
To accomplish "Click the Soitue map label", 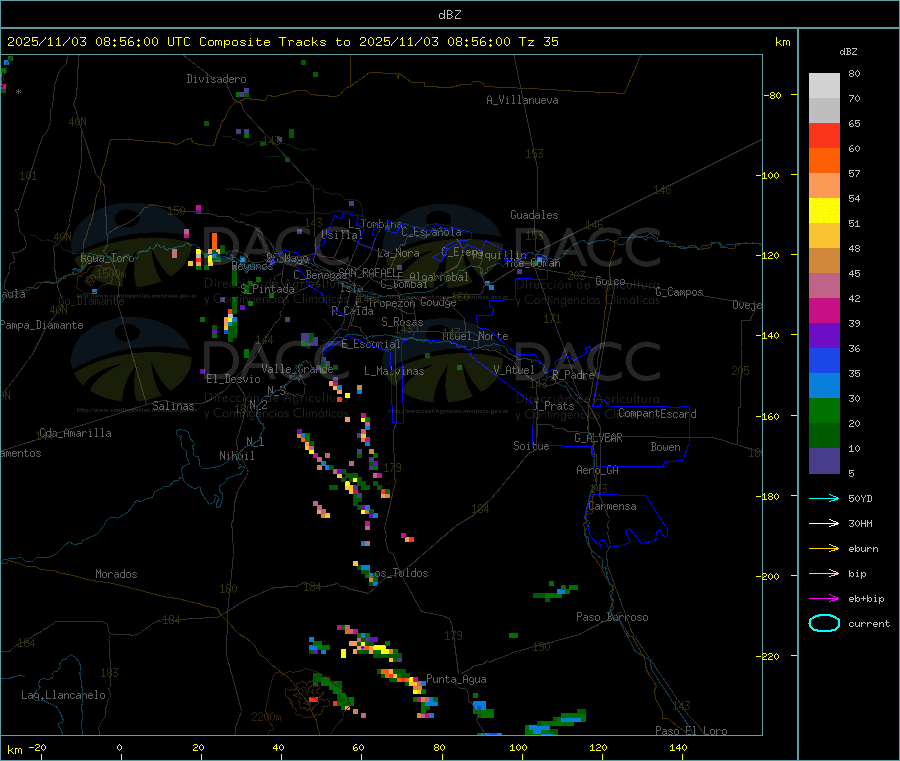I will click(x=531, y=446).
